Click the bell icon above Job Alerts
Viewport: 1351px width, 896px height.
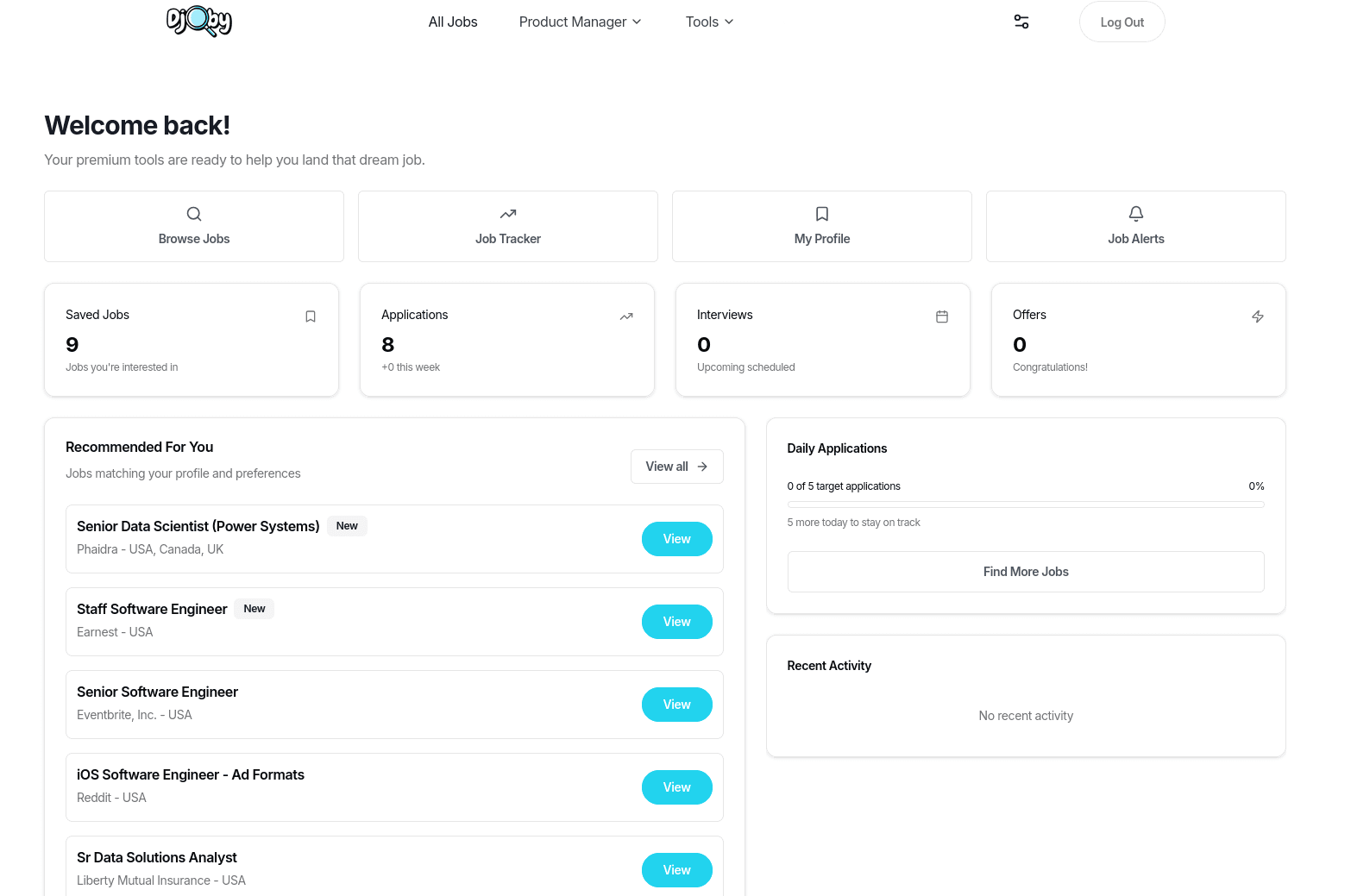1136,213
